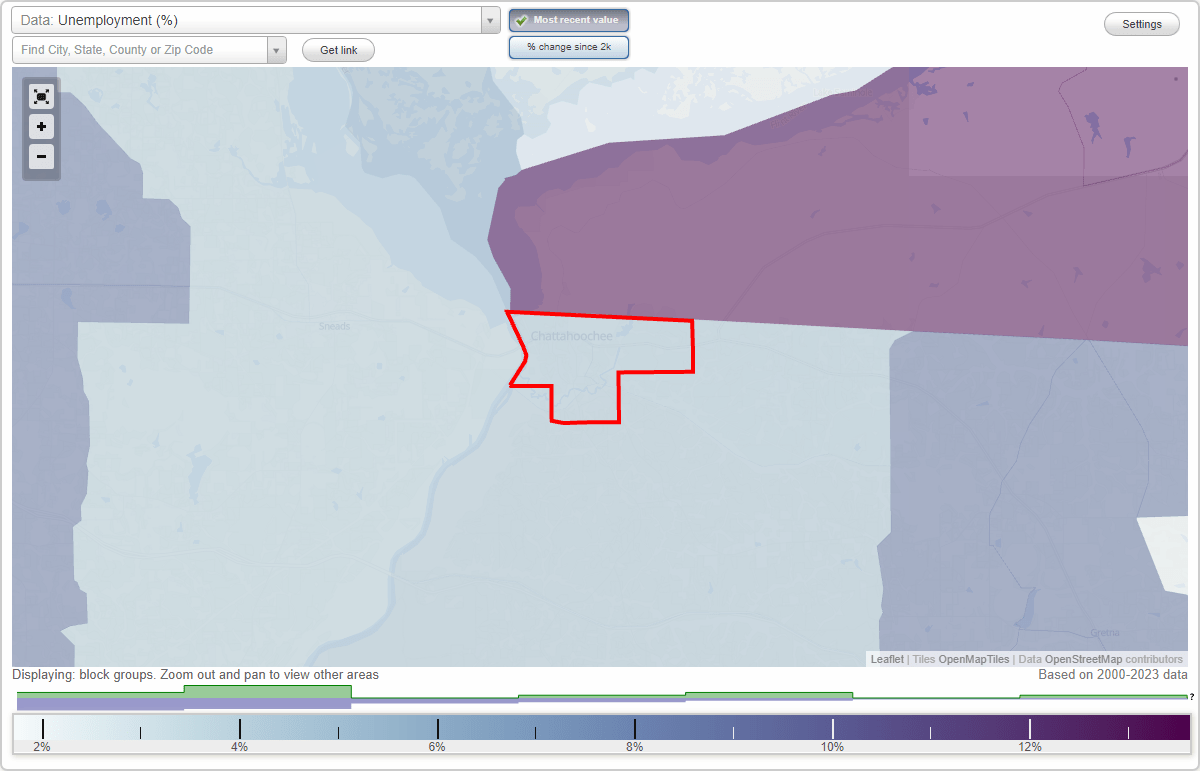Open the OpenMapTiles attribution link
Image resolution: width=1200 pixels, height=771 pixels.
click(x=974, y=659)
